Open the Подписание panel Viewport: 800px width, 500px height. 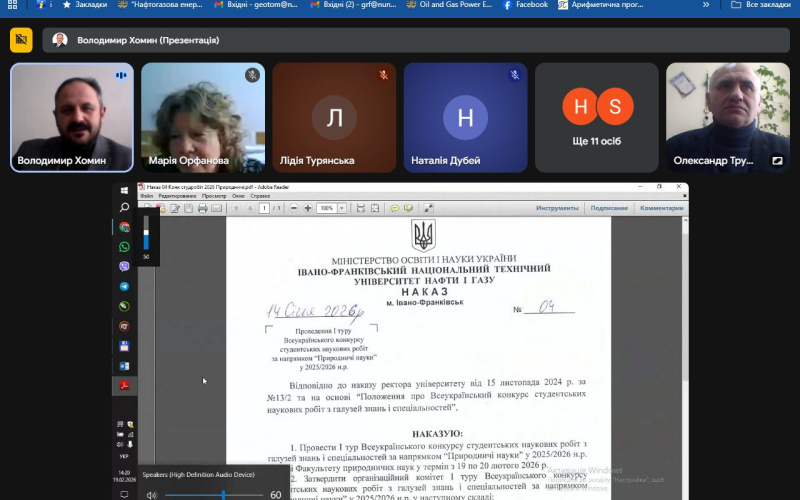[609, 208]
